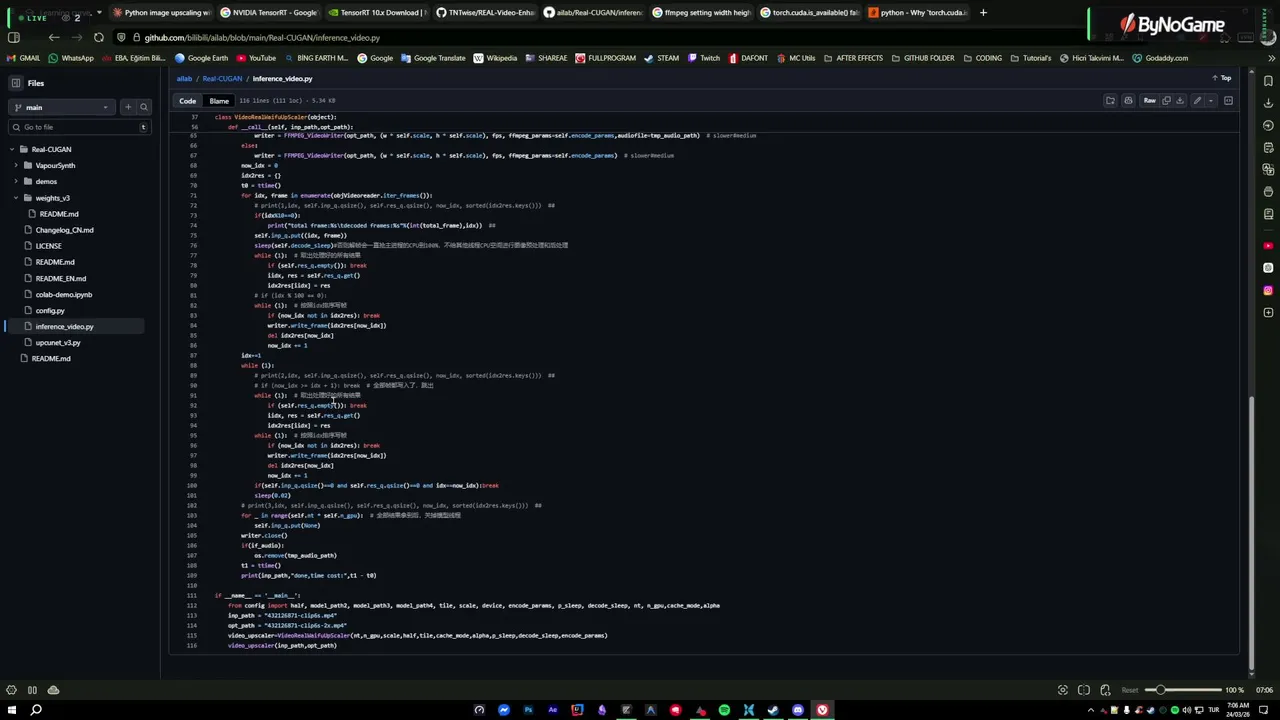
Task: Open README_EN.md file
Action: point(60,278)
